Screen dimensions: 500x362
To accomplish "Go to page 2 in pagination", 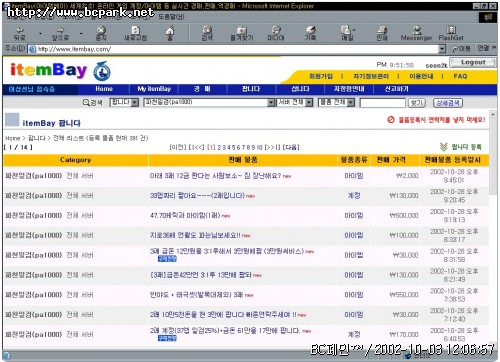I will tap(219, 147).
